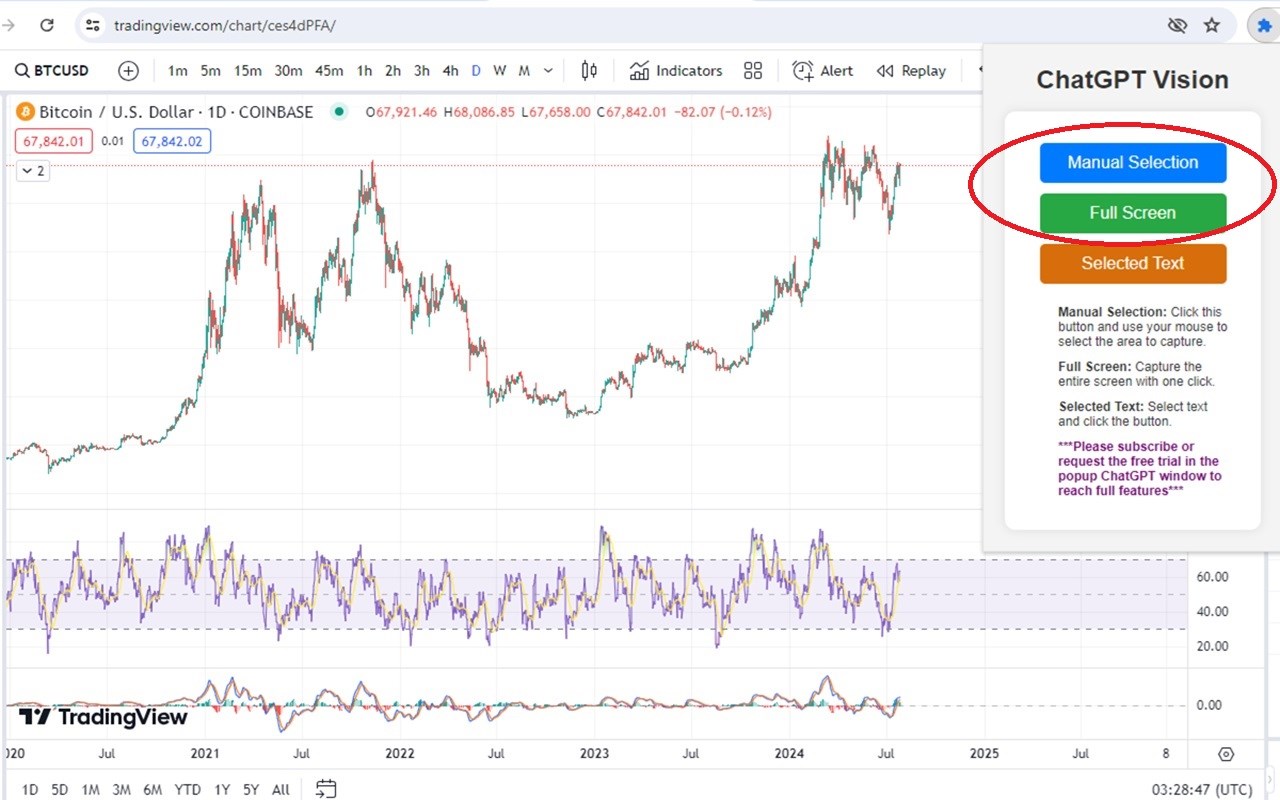Add symbol with the plus icon
The width and height of the screenshot is (1280, 800).
[x=128, y=71]
